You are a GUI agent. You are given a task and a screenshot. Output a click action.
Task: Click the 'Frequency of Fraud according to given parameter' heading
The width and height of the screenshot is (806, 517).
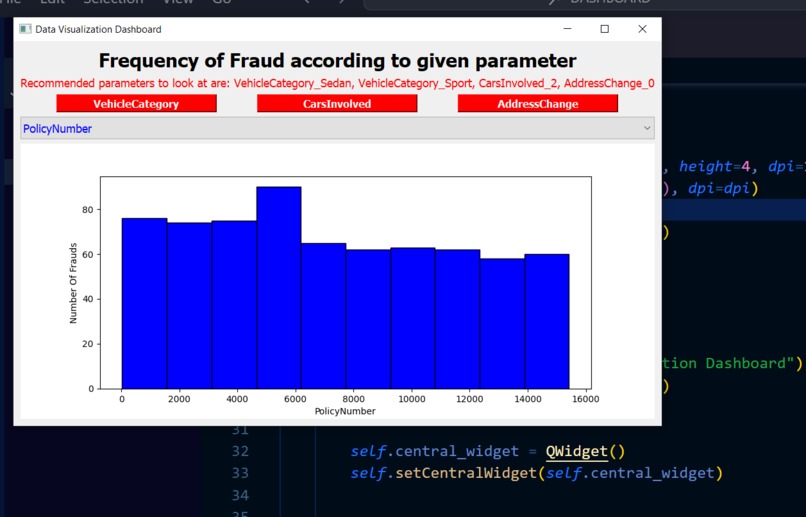tap(337, 61)
